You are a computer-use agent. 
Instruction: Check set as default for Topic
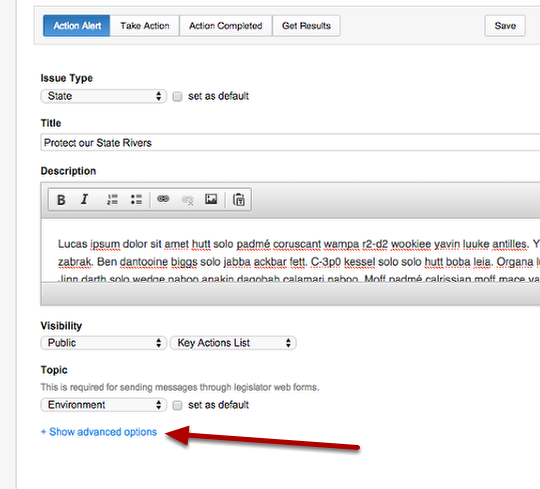coord(177,405)
